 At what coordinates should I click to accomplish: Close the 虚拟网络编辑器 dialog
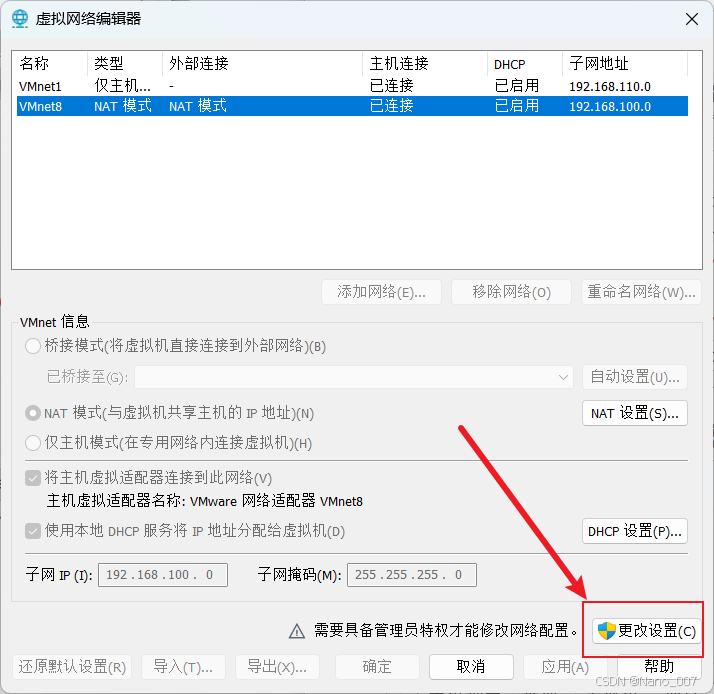coord(692,19)
